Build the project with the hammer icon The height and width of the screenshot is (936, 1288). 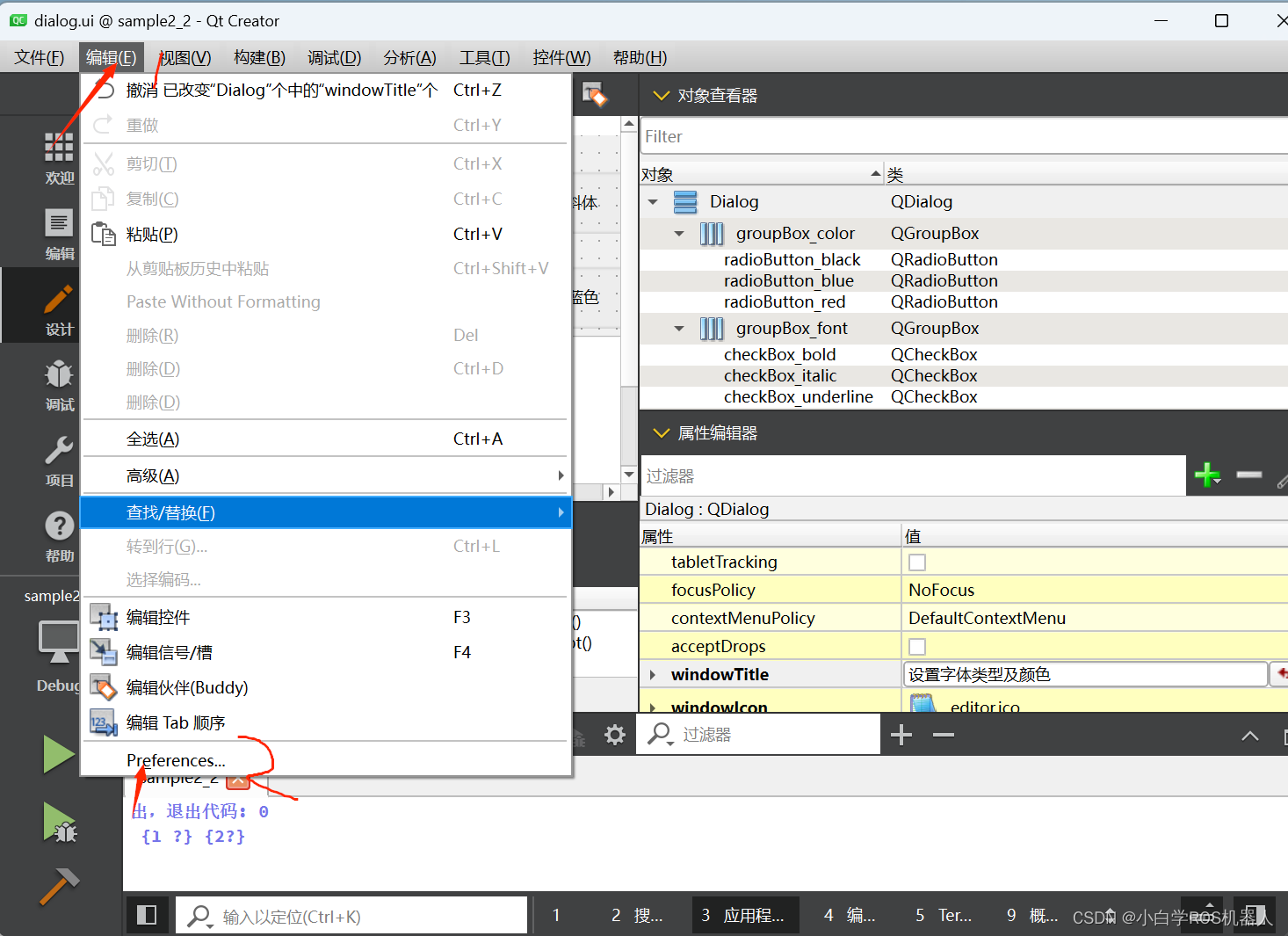coord(59,886)
